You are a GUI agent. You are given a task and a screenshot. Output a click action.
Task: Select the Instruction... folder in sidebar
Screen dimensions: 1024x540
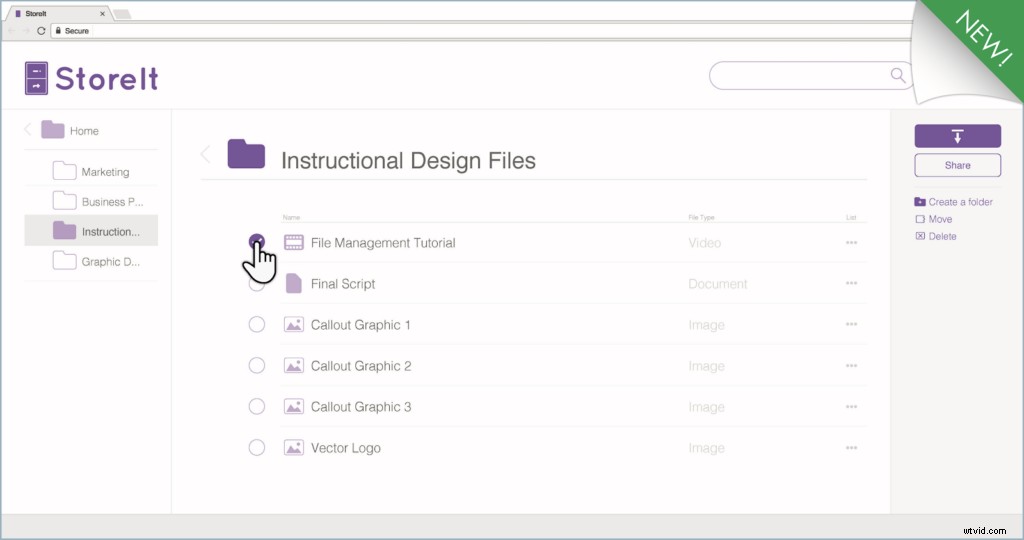click(x=91, y=230)
